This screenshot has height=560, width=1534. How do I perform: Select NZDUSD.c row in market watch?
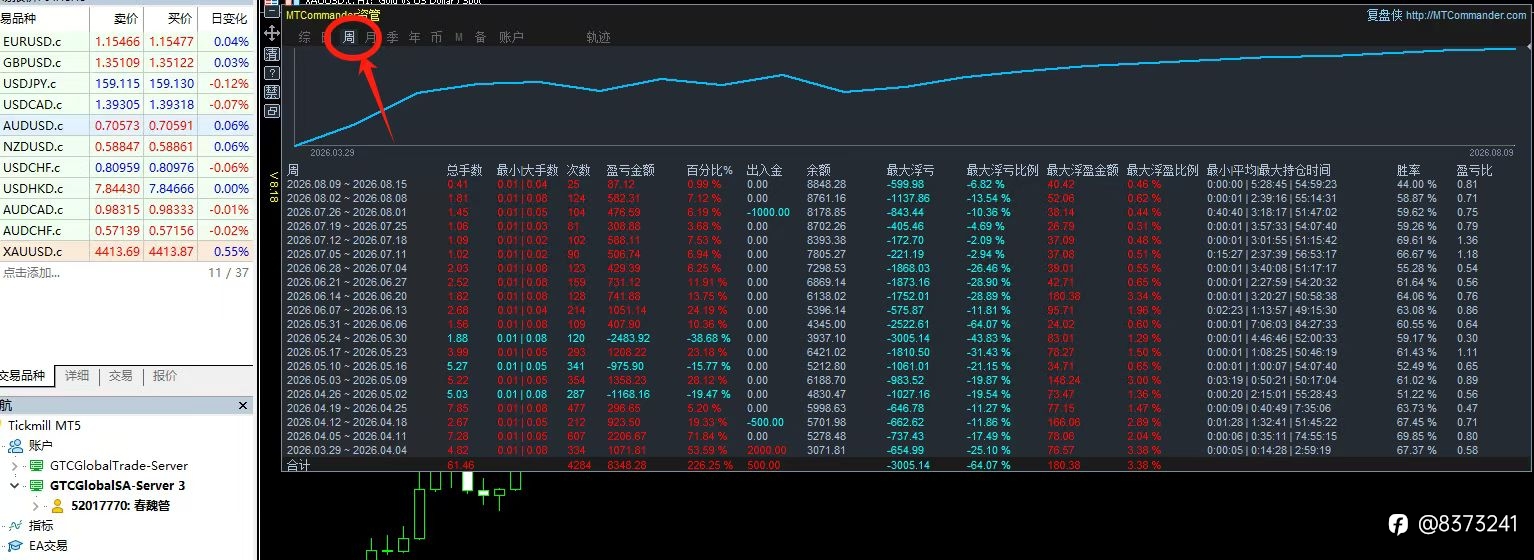click(126, 147)
